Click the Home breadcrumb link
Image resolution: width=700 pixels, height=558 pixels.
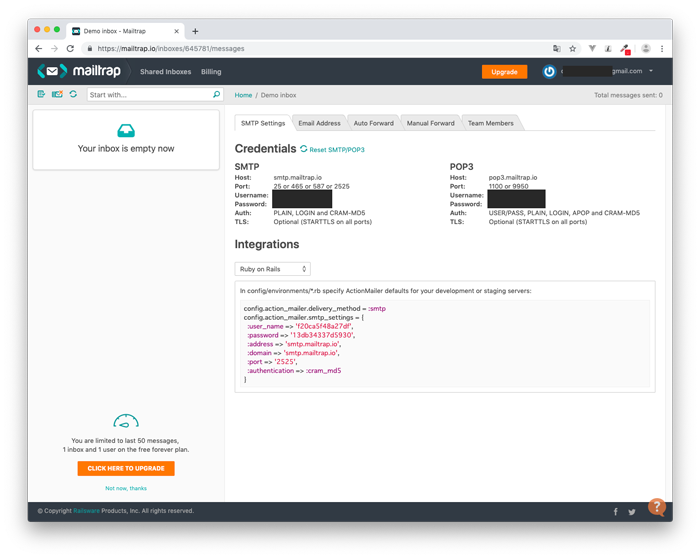[x=243, y=95]
